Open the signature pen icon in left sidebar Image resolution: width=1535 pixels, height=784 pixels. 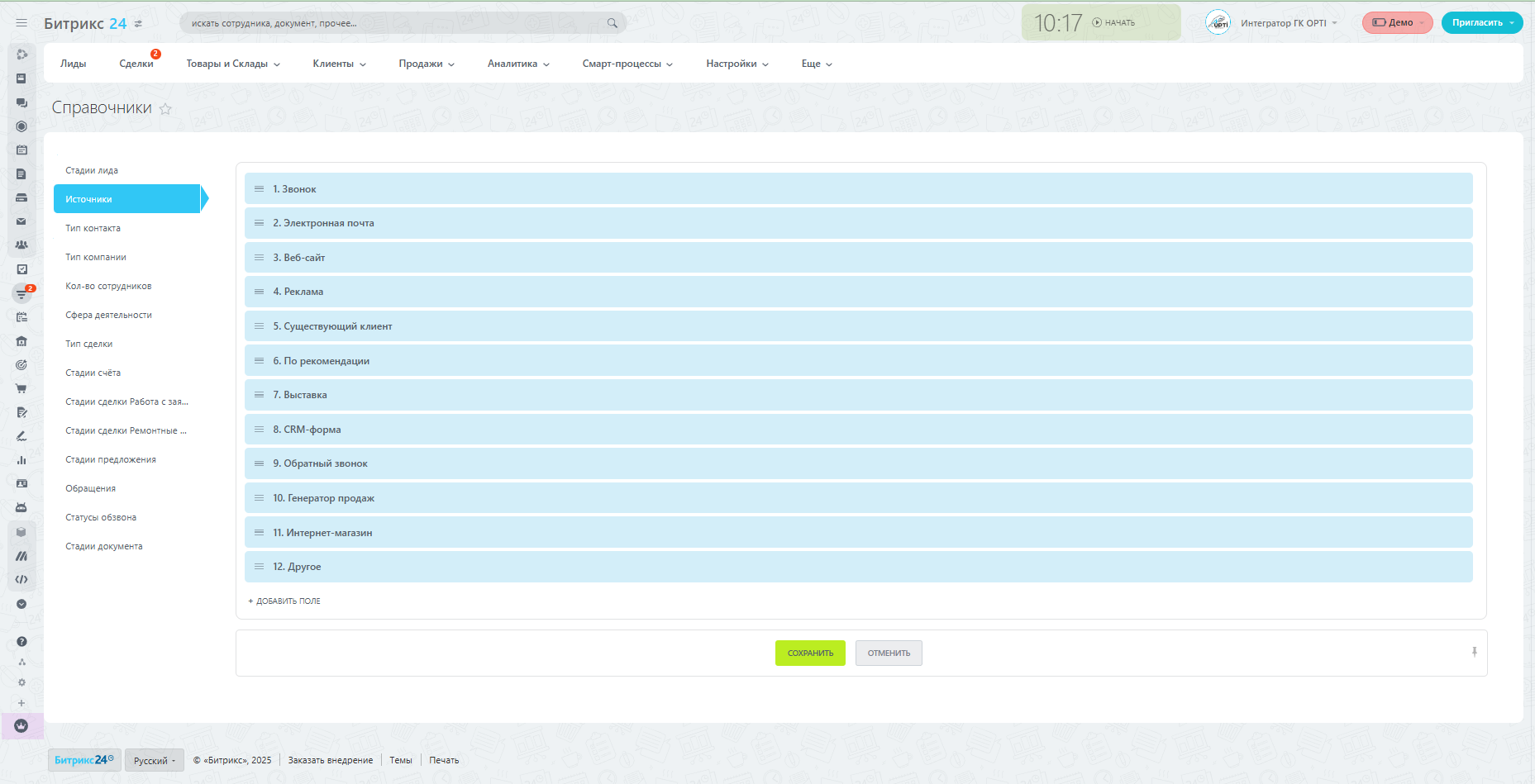coord(21,436)
